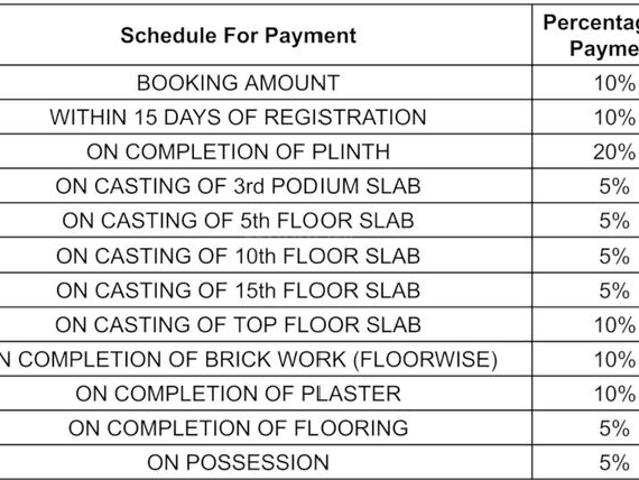Click the 5% value for 10th floor slab

(614, 256)
